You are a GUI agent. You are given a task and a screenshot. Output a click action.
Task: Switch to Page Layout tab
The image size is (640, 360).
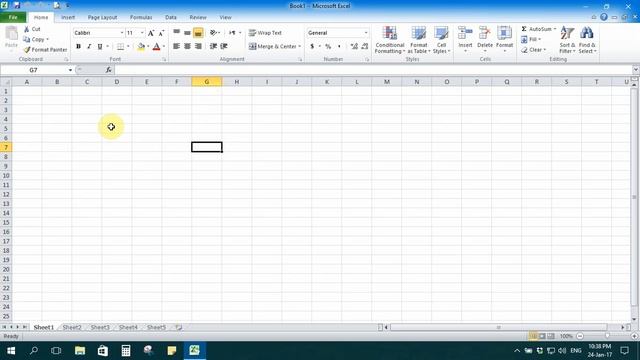[102, 18]
